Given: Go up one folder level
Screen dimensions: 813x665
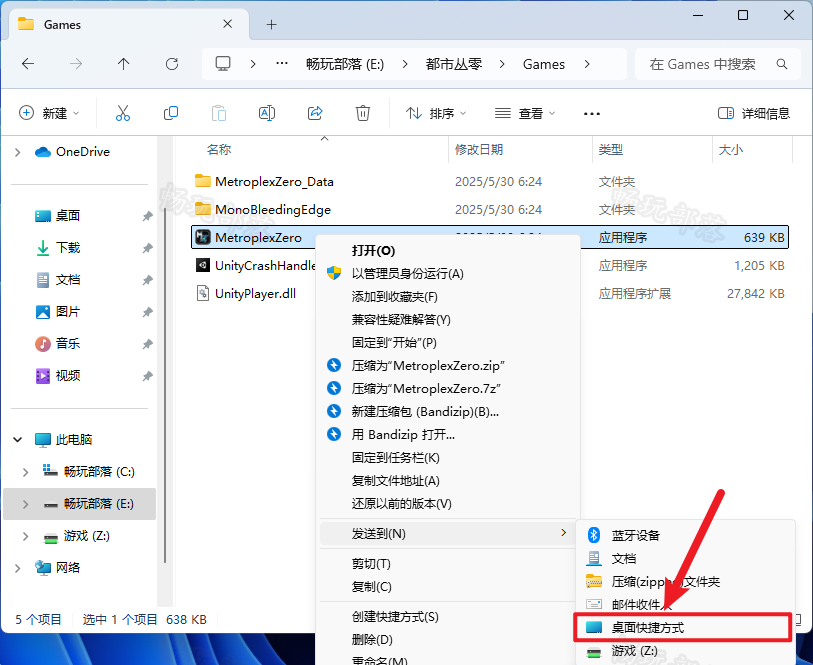Looking at the screenshot, I should [x=123, y=64].
